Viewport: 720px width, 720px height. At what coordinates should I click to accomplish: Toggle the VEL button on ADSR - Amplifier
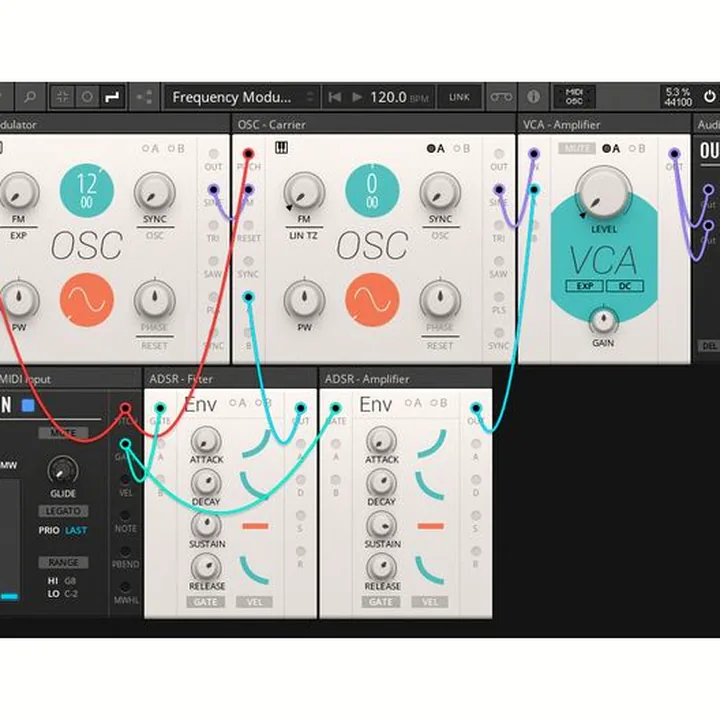point(430,602)
